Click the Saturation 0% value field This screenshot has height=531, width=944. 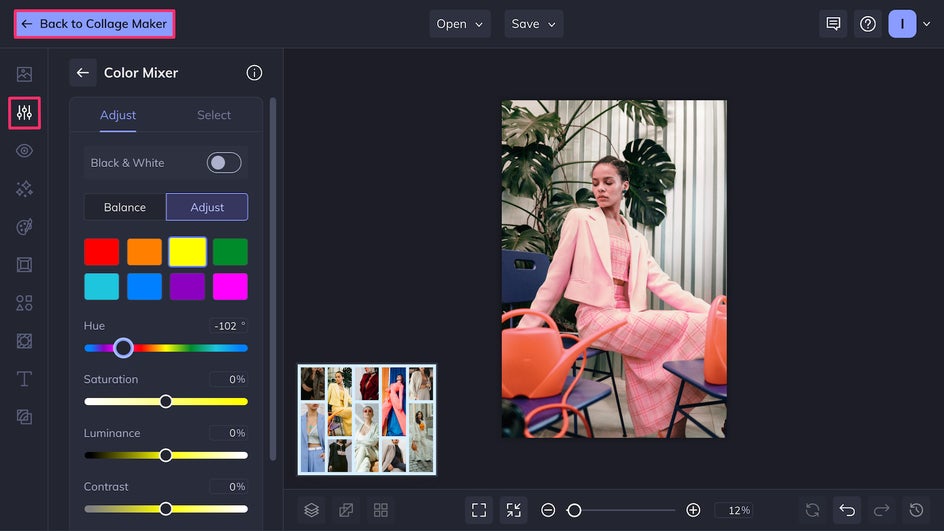(228, 379)
